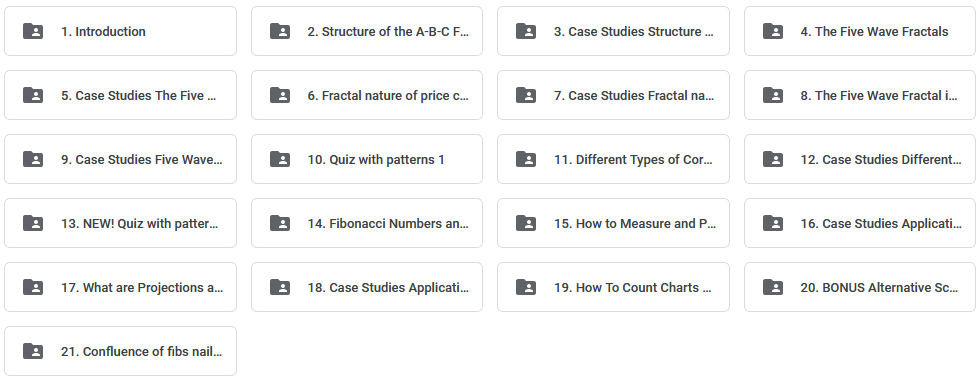Select the 5. Case Studies The Five folder
Viewport: 978px width, 380px height.
point(120,95)
